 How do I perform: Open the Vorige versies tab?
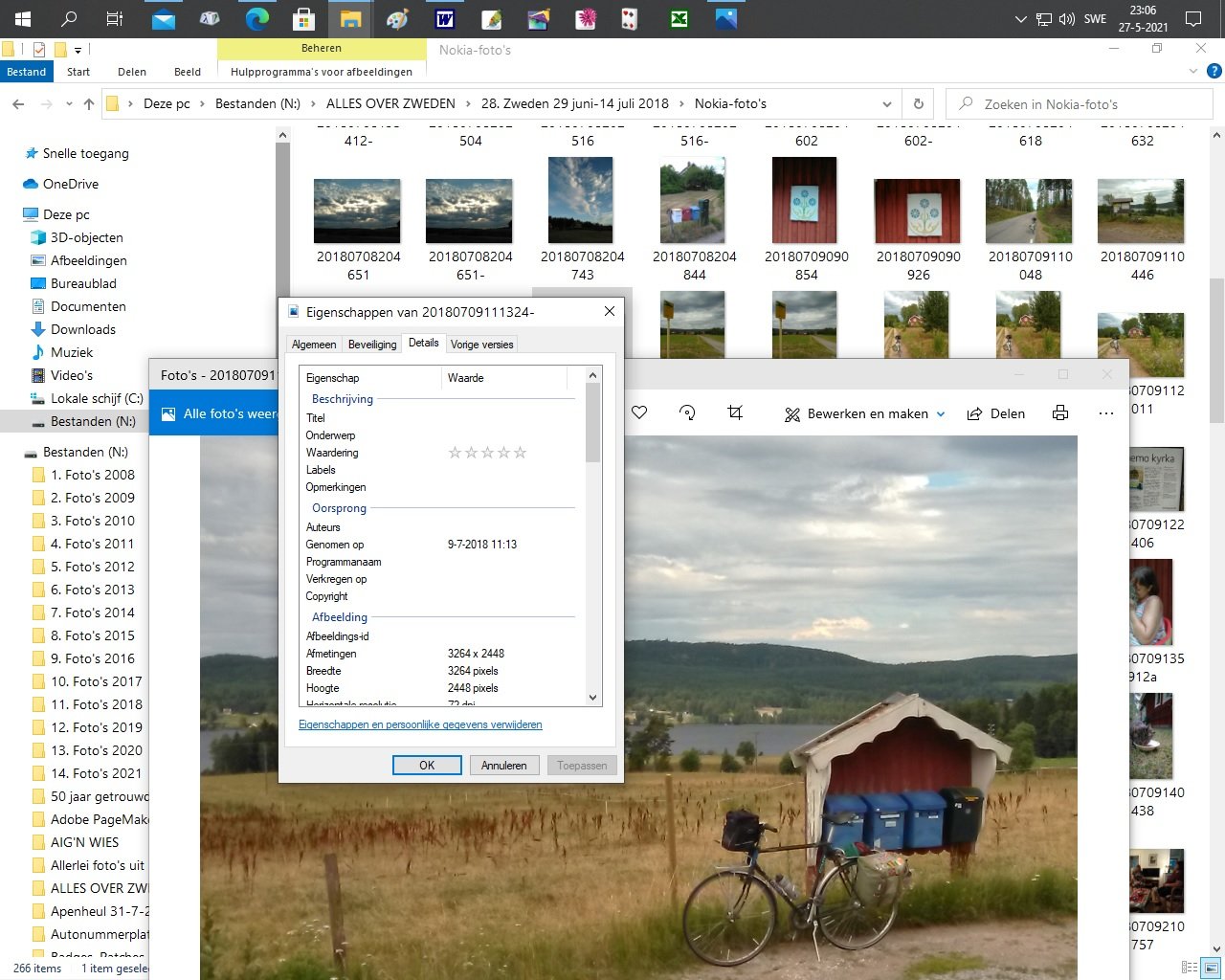(482, 345)
